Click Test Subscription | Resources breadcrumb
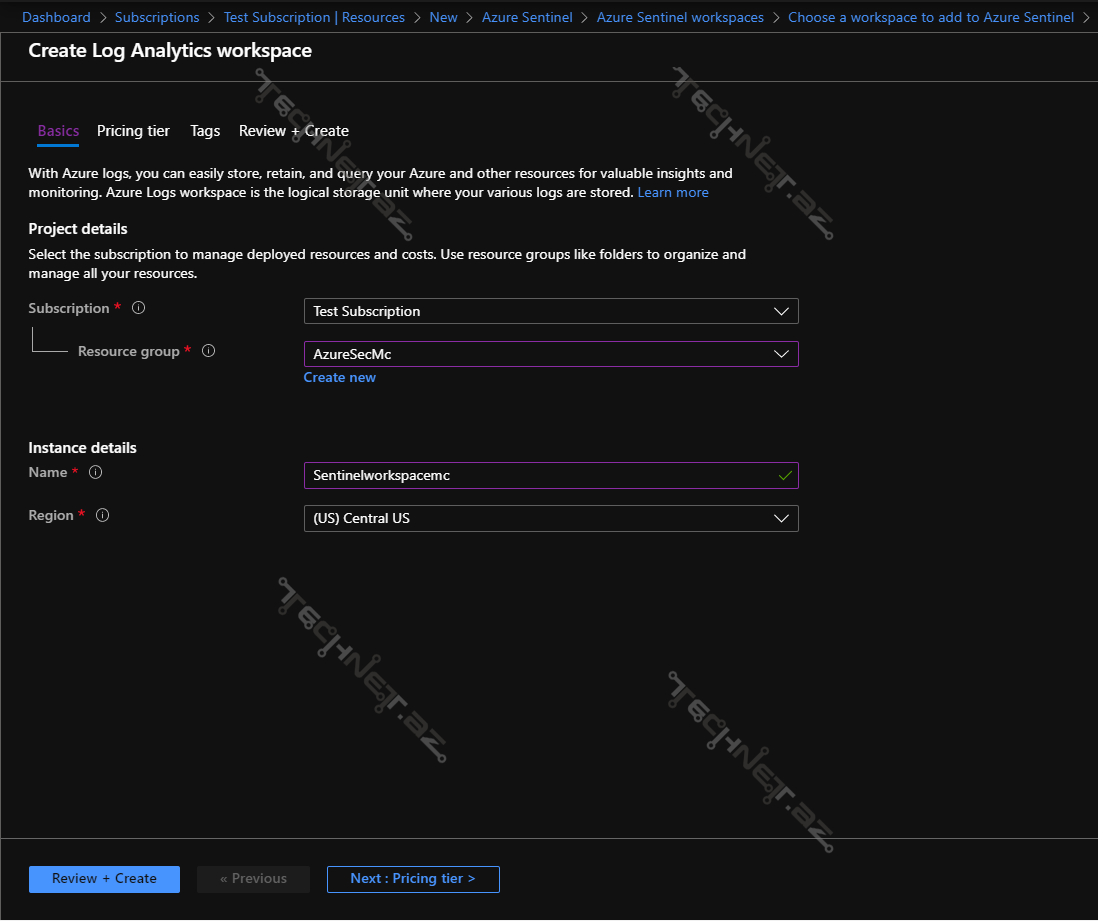This screenshot has height=921, width=1098. click(x=314, y=17)
